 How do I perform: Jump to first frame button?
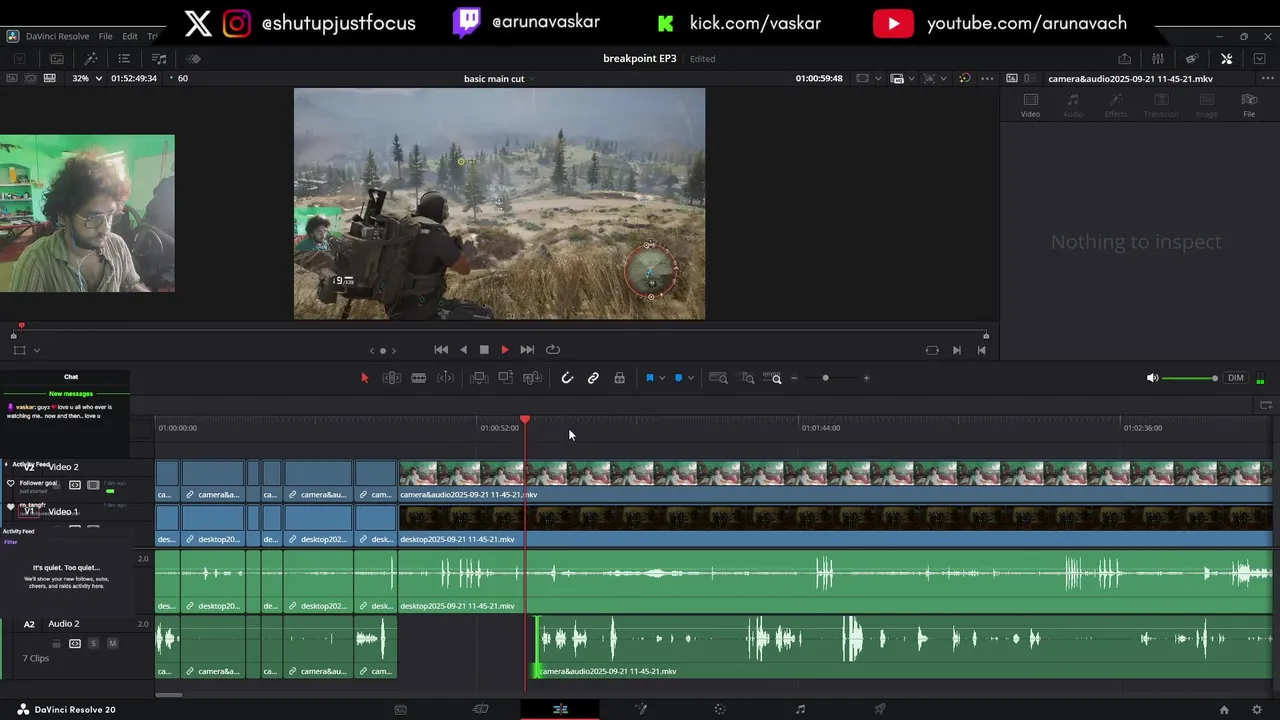point(441,350)
